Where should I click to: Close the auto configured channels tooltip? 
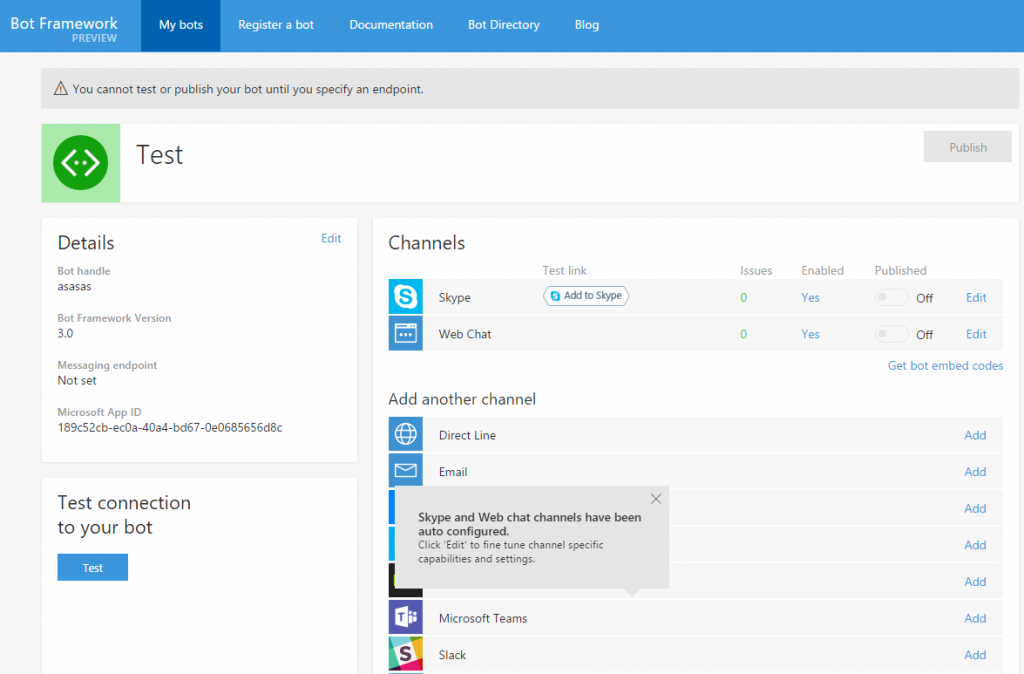656,499
